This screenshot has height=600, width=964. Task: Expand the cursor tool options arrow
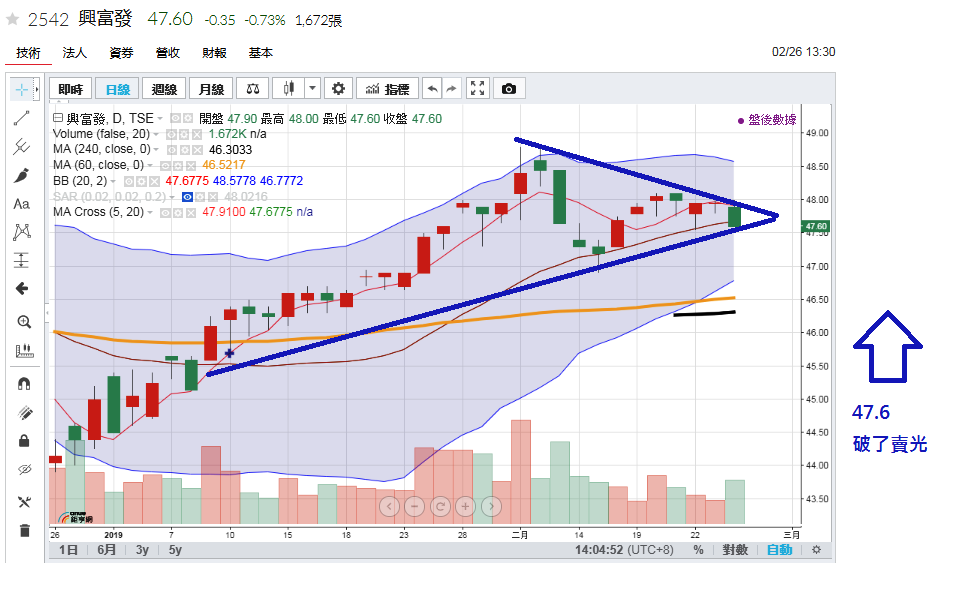pos(36,90)
